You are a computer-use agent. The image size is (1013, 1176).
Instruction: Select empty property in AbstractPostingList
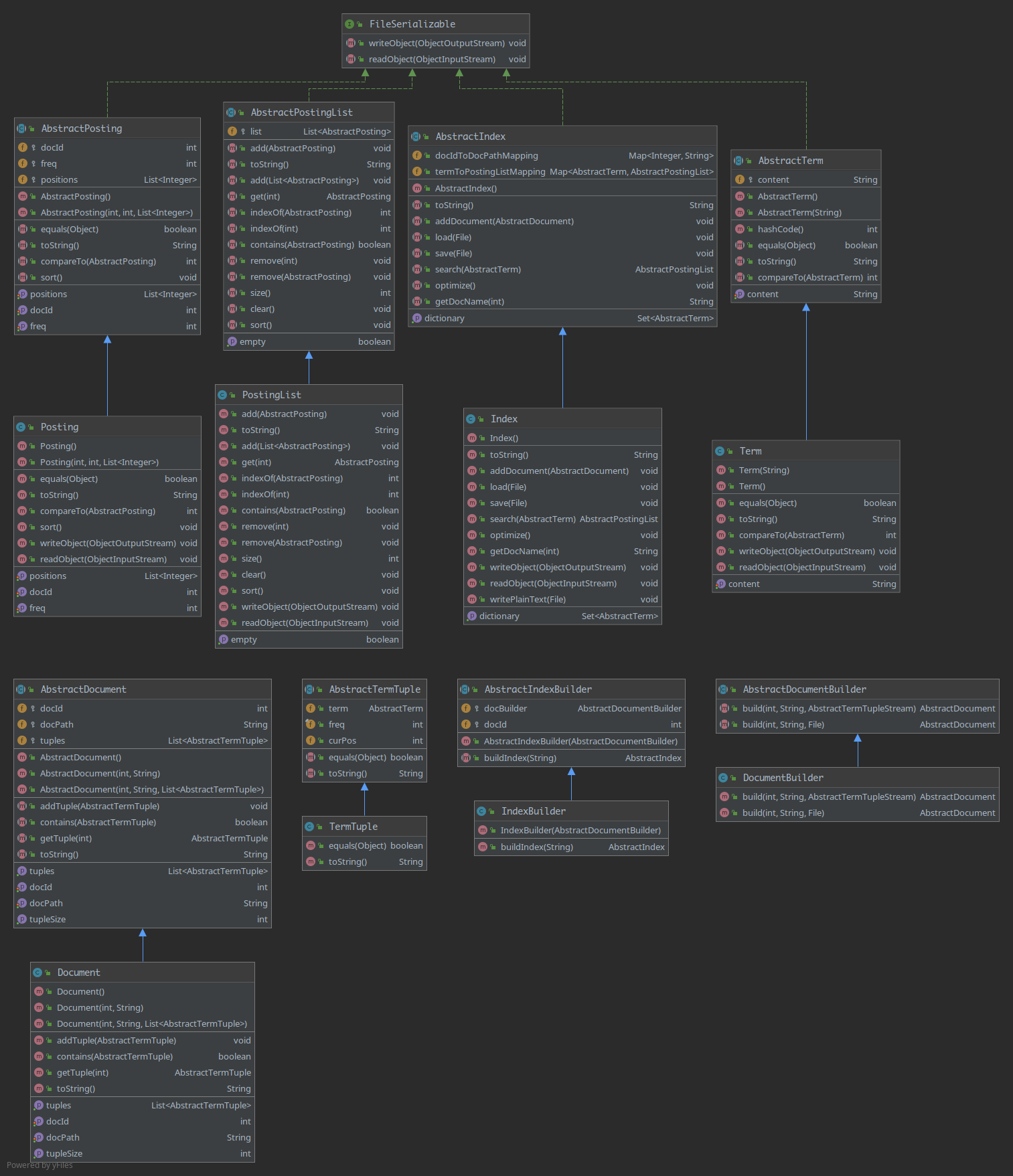[309, 342]
